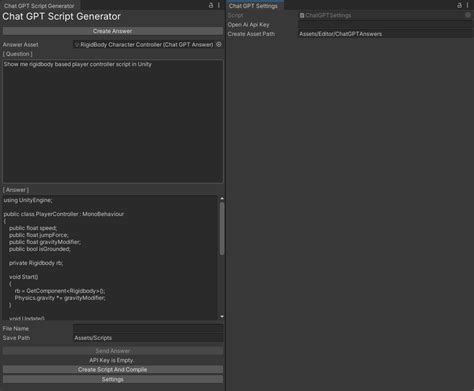
Task: Select the Chat GPT Script Generator tab
Action: click(x=39, y=6)
